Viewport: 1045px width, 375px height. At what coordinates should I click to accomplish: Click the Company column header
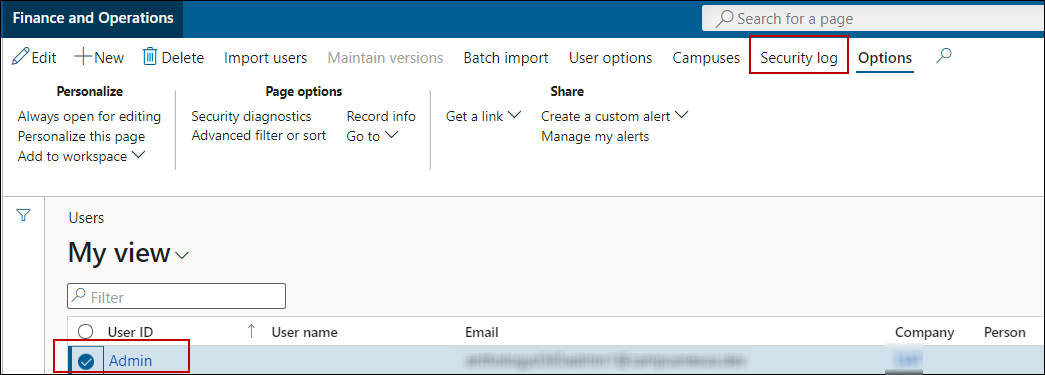[x=924, y=332]
